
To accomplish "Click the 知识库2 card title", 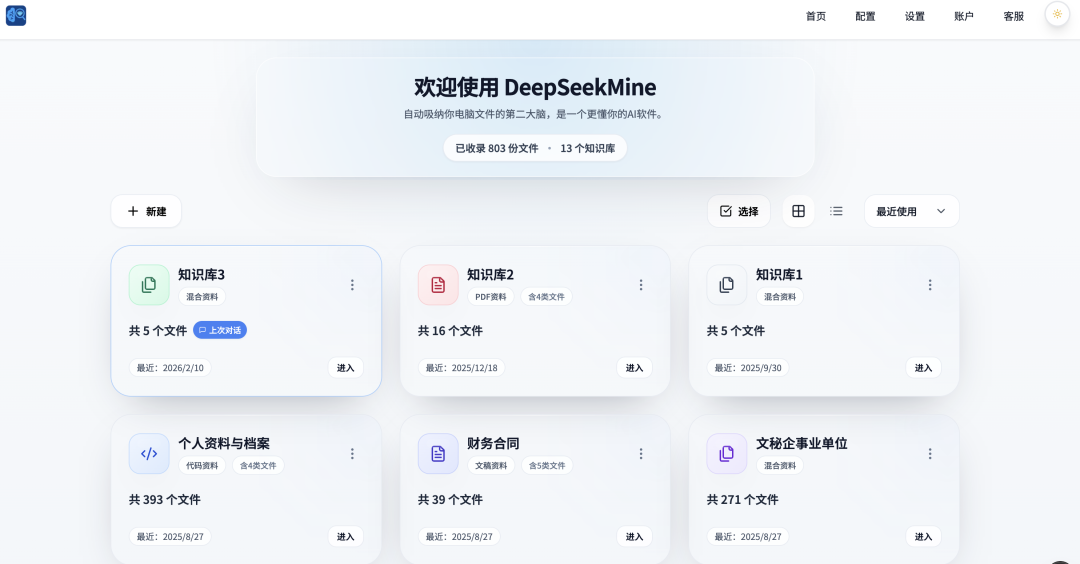I will point(490,274).
